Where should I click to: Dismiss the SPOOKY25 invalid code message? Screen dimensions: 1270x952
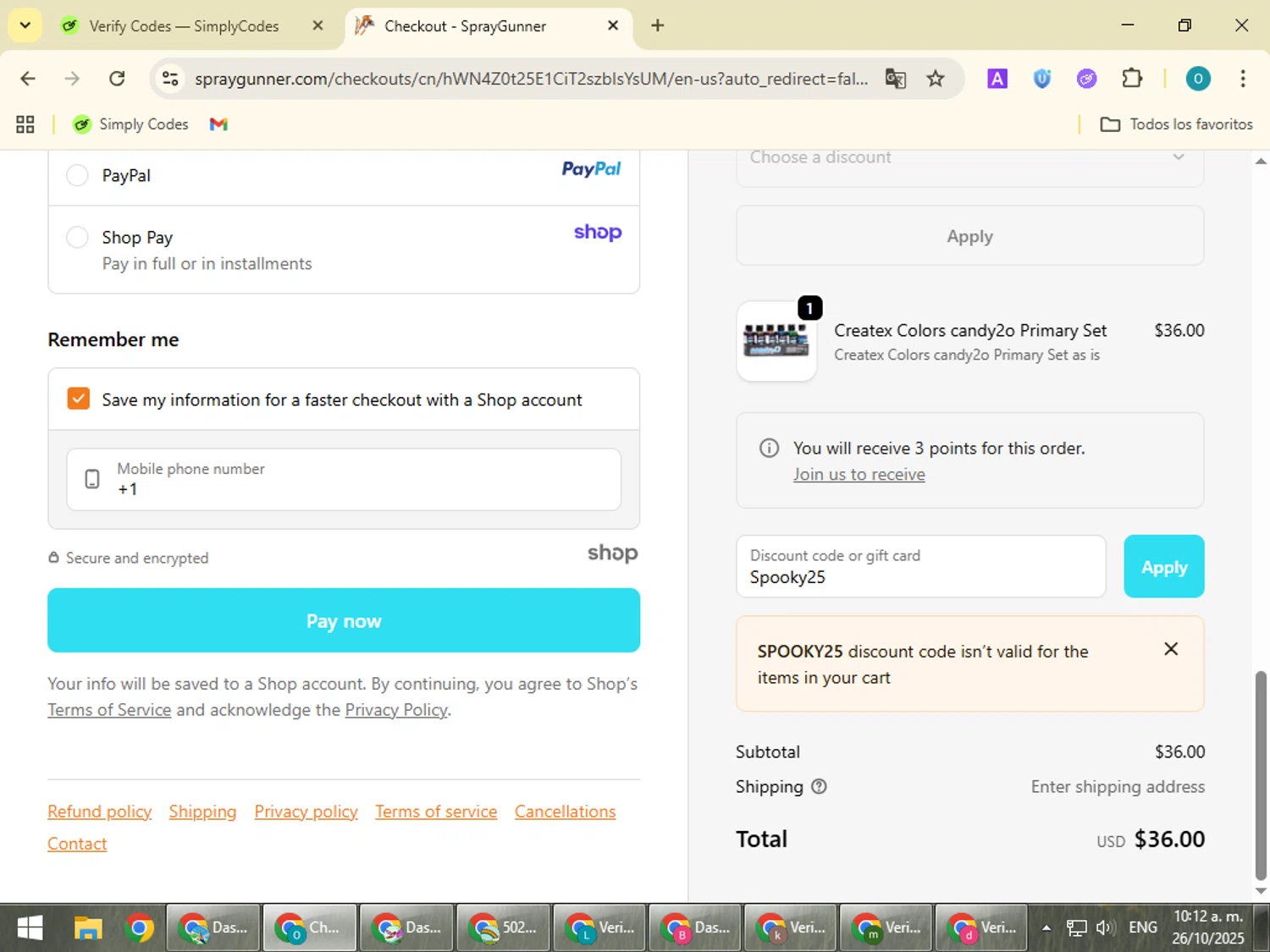coord(1171,649)
